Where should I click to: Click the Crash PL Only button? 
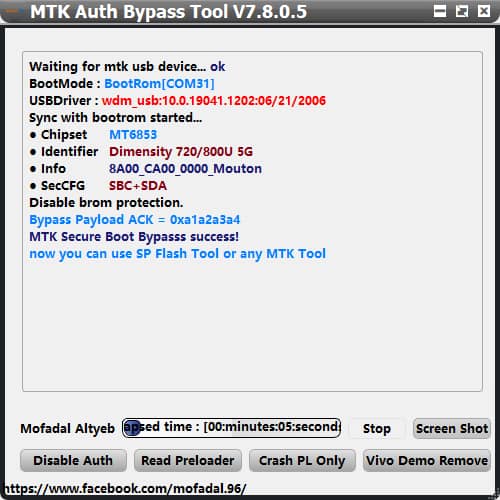tap(302, 460)
